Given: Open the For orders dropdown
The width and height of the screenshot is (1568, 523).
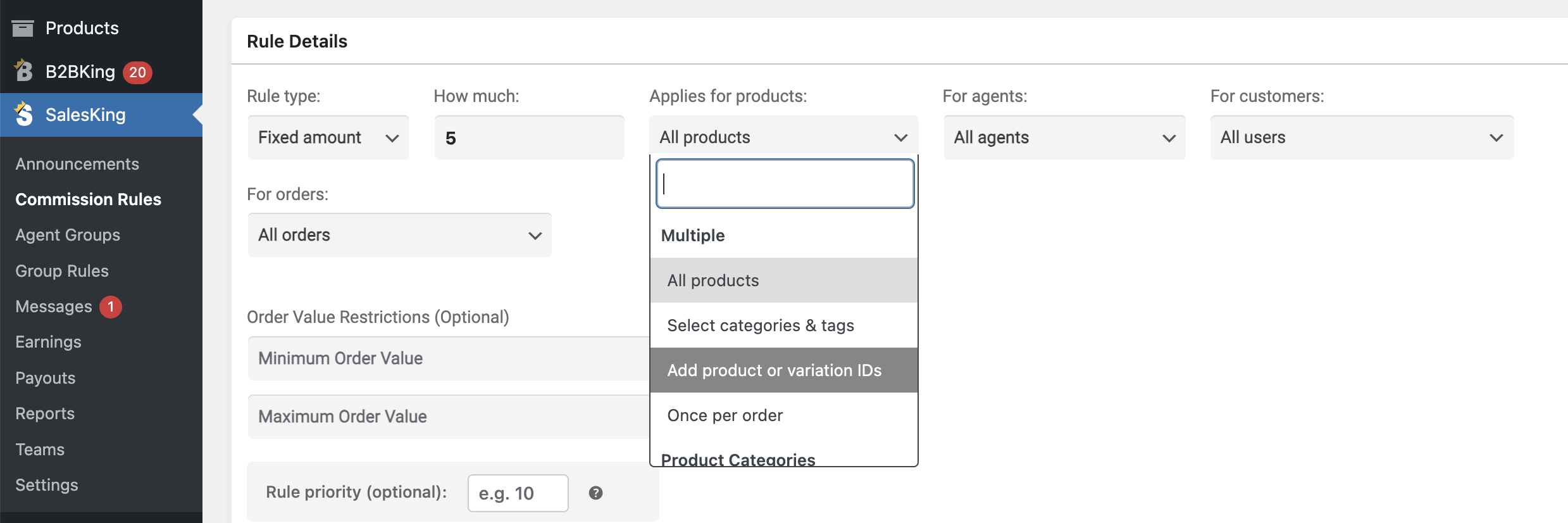Looking at the screenshot, I should 400,235.
